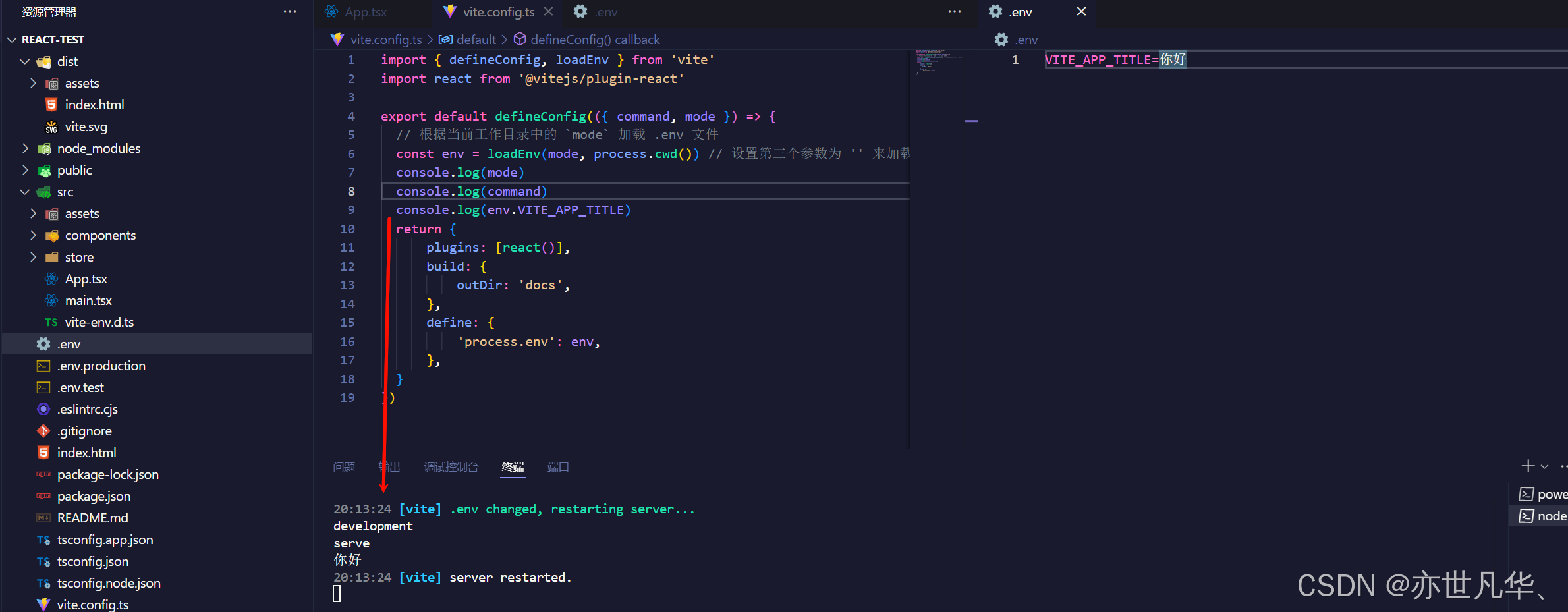Open App.tsx in the file tree
This screenshot has width=1568, height=612.
point(86,279)
